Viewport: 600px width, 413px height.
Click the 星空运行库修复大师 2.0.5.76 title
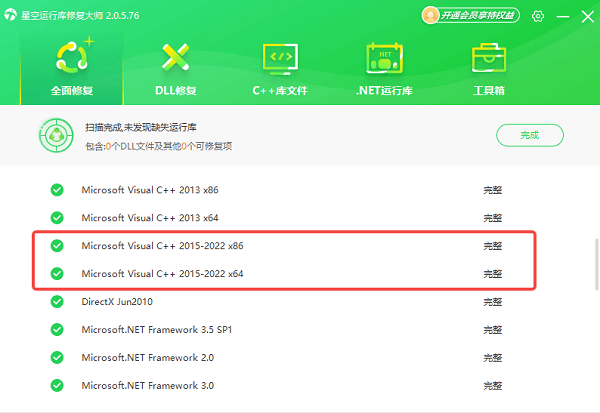point(80,16)
